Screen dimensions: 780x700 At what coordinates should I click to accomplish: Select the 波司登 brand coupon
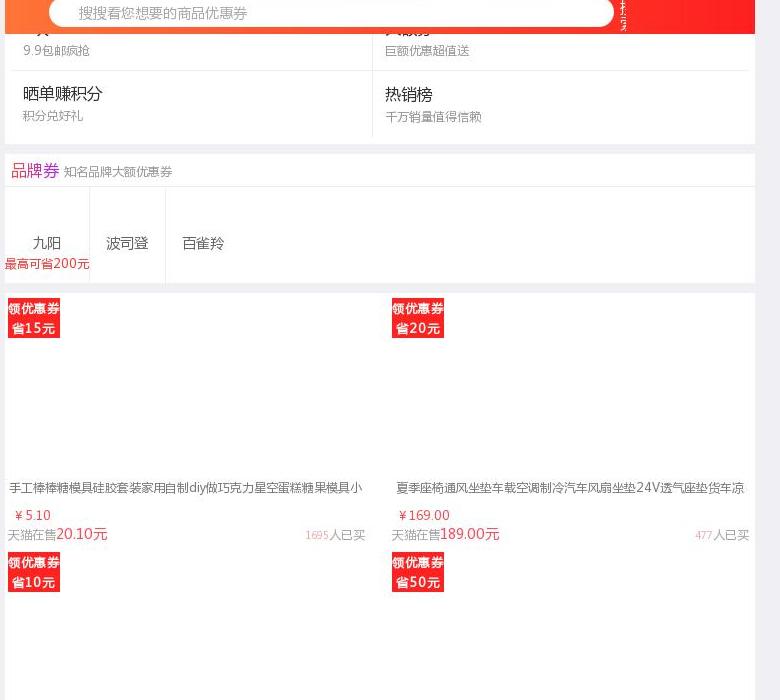(x=127, y=243)
